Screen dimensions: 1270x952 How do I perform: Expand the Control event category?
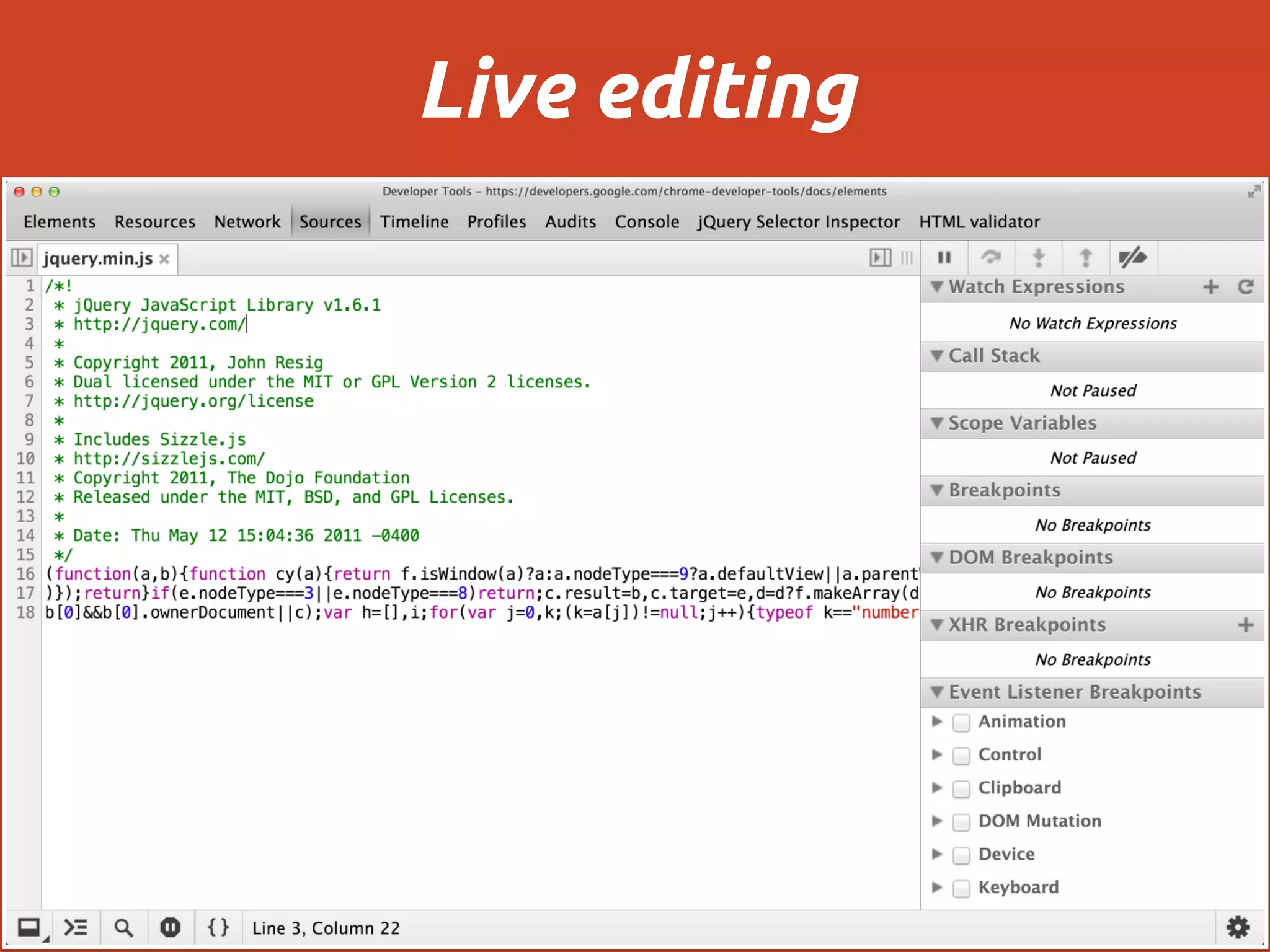[x=937, y=754]
